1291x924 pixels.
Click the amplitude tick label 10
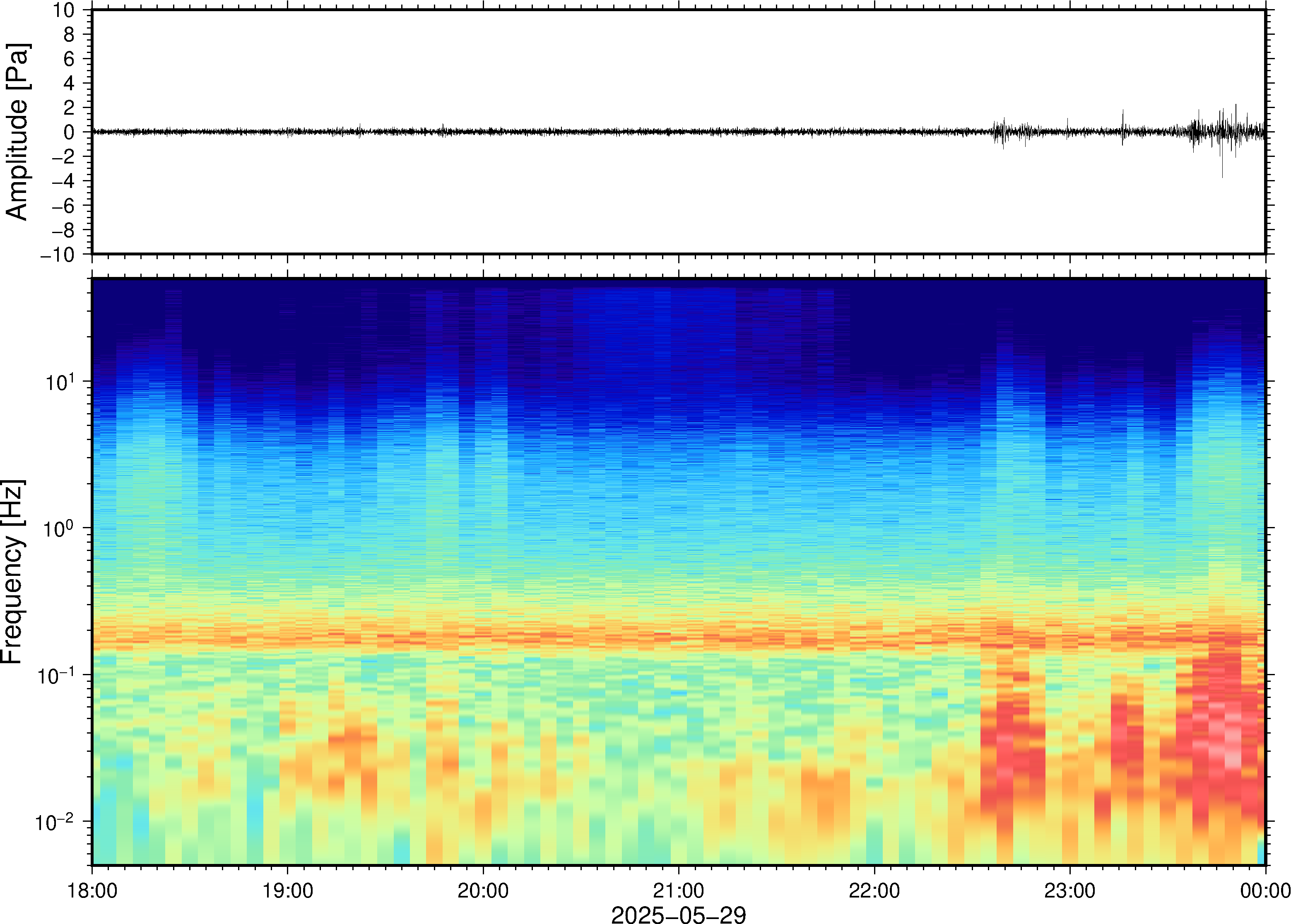[x=64, y=10]
